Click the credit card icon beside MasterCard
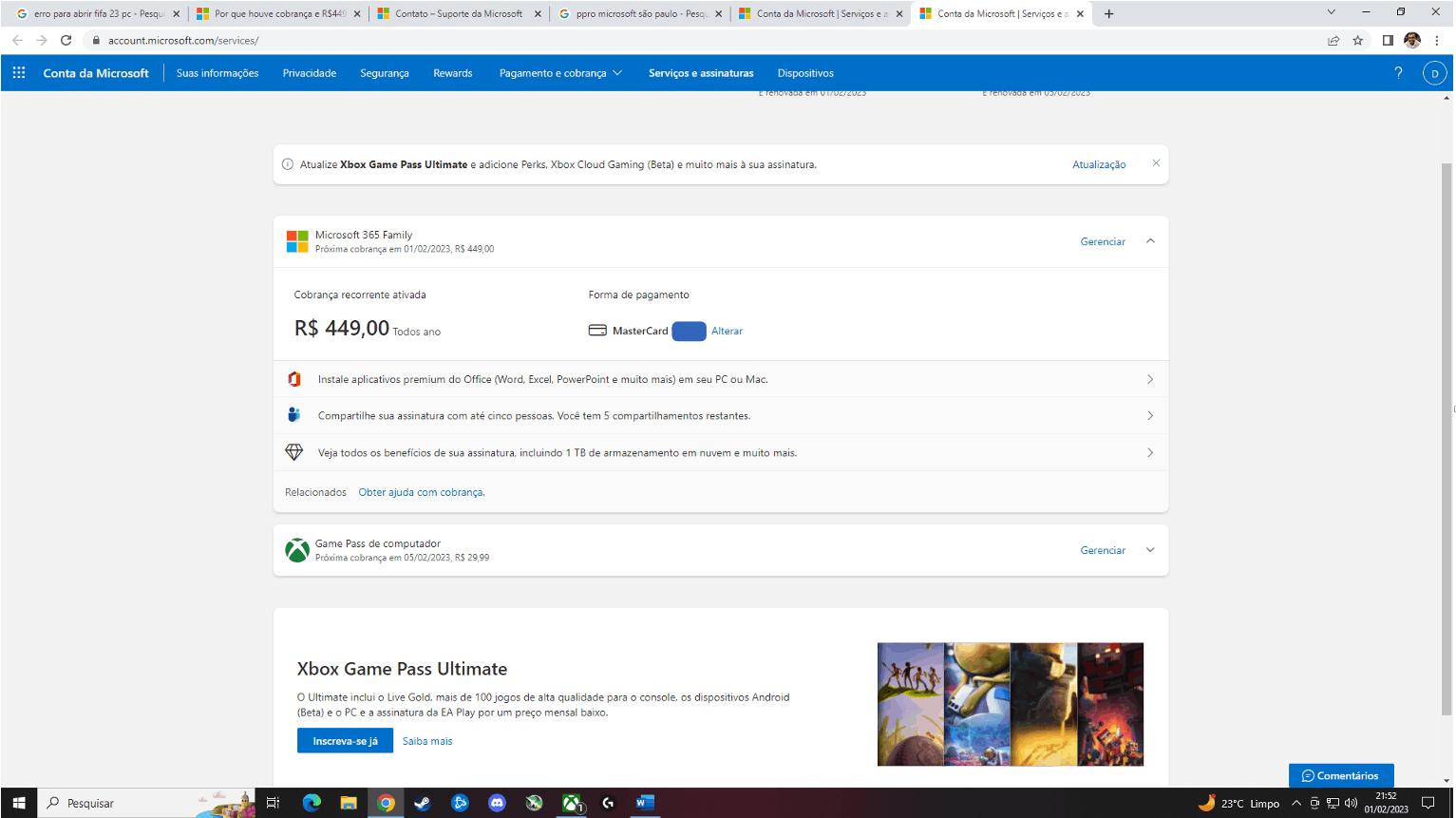 click(x=597, y=331)
